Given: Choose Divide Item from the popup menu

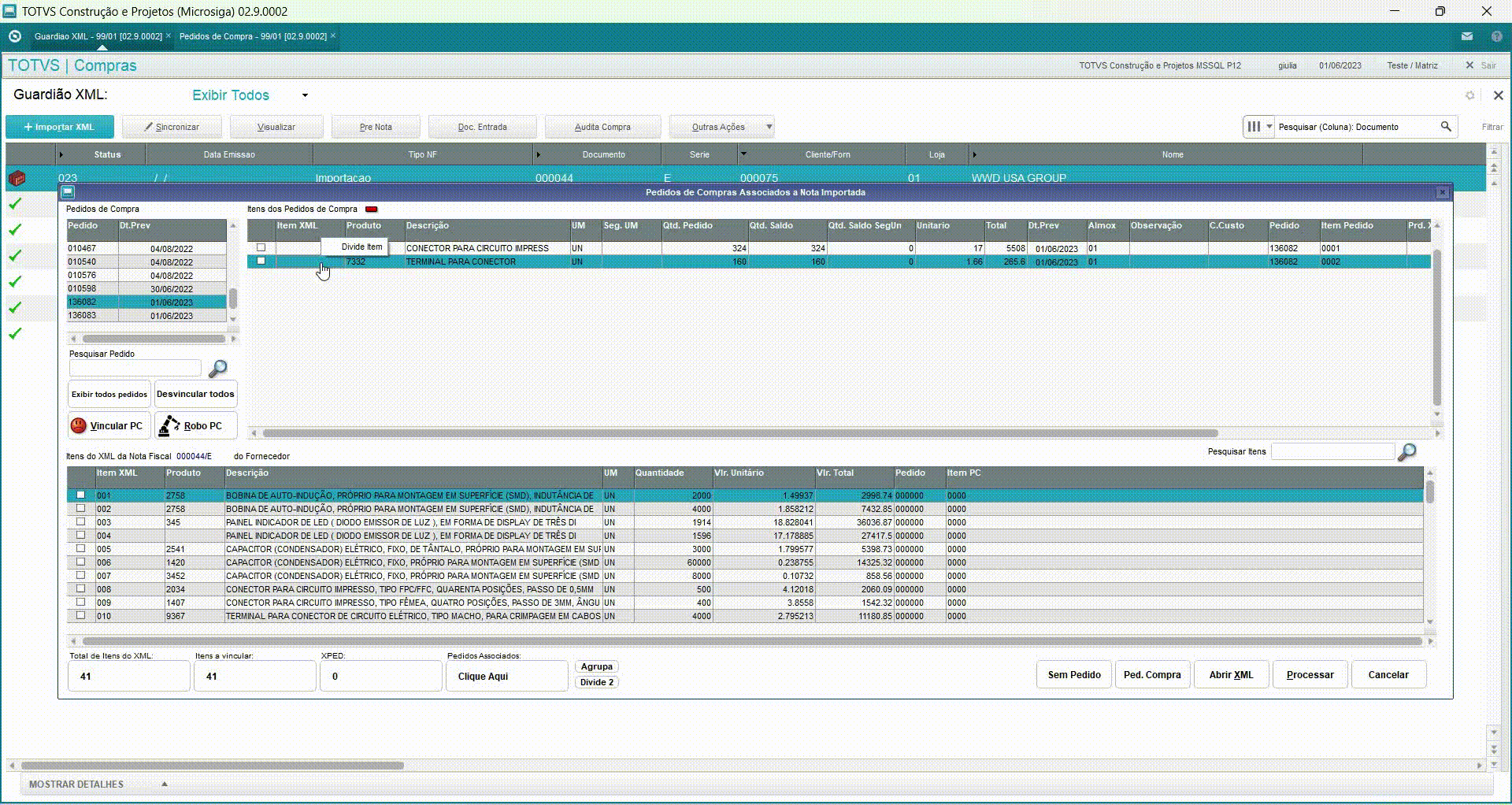Looking at the screenshot, I should [361, 247].
